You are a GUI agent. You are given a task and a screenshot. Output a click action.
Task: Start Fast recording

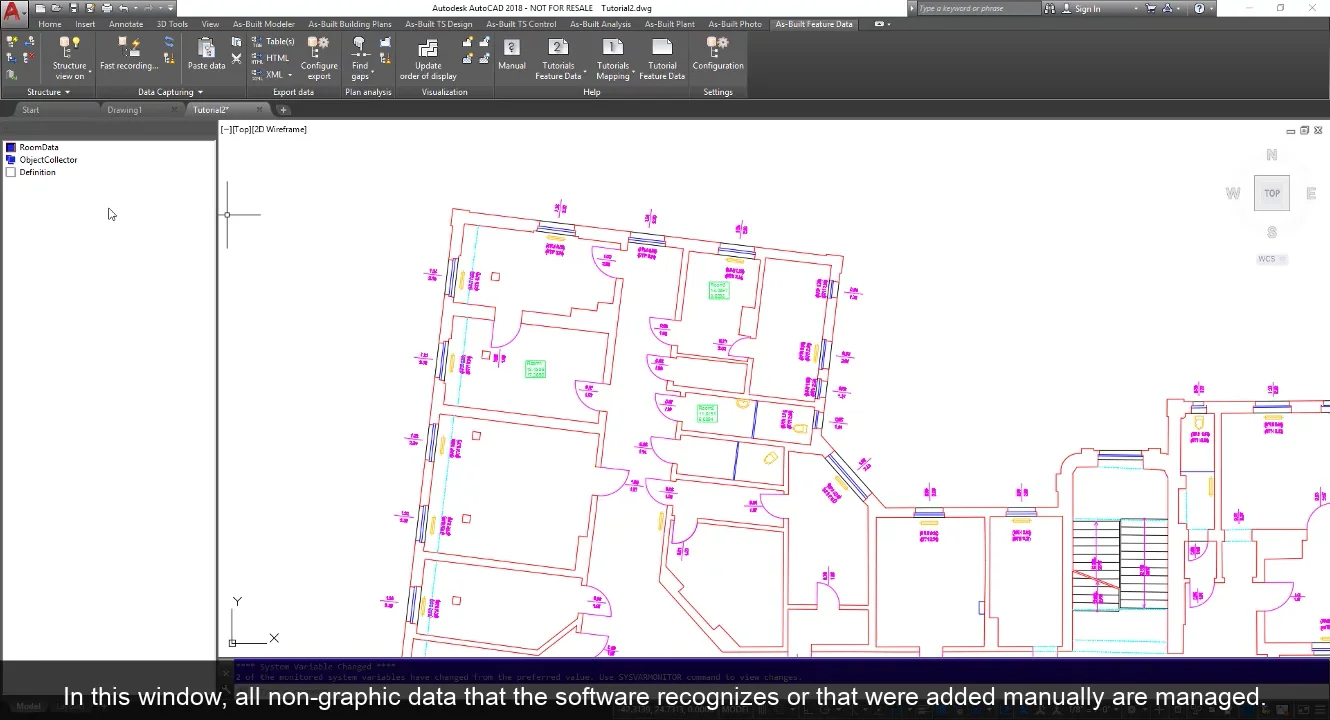click(127, 55)
